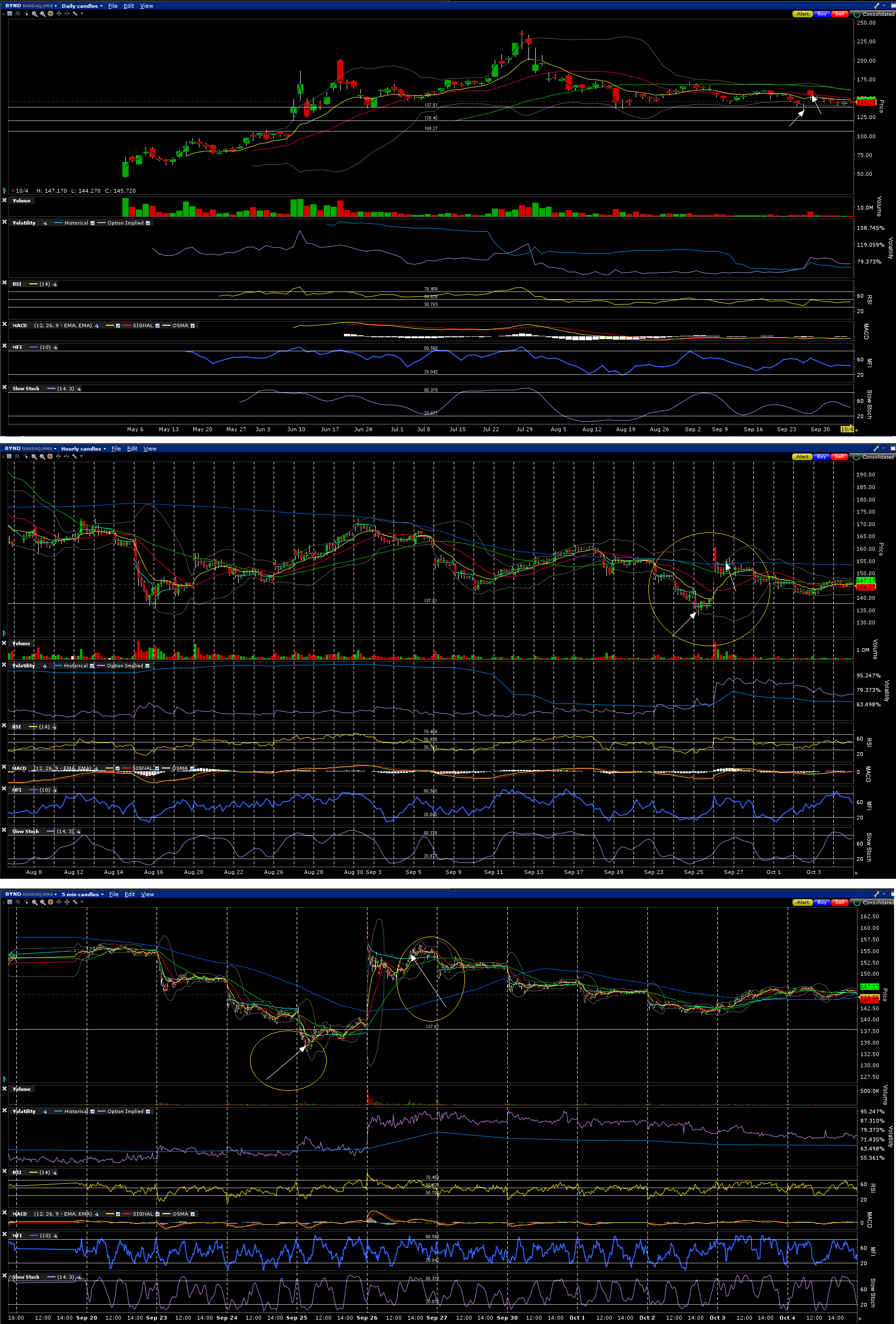Screen dimensions: 896x1324
Task: Disable SIGNAL line checkbox in daily MACD
Action: click(158, 326)
